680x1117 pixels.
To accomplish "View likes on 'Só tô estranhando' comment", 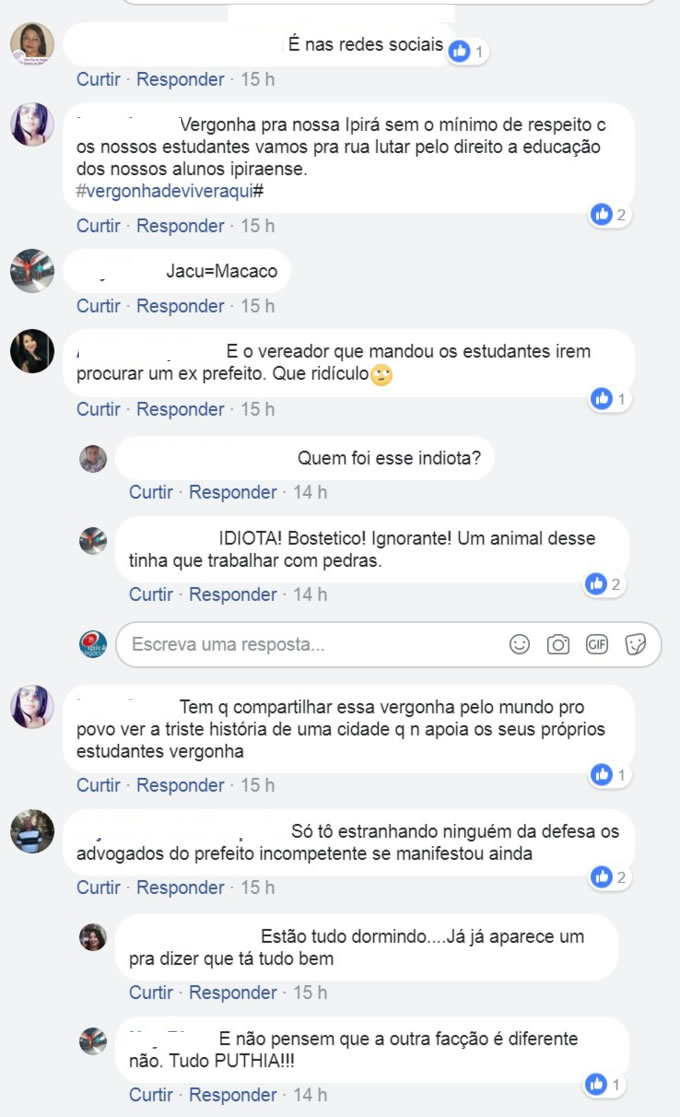I will [609, 877].
